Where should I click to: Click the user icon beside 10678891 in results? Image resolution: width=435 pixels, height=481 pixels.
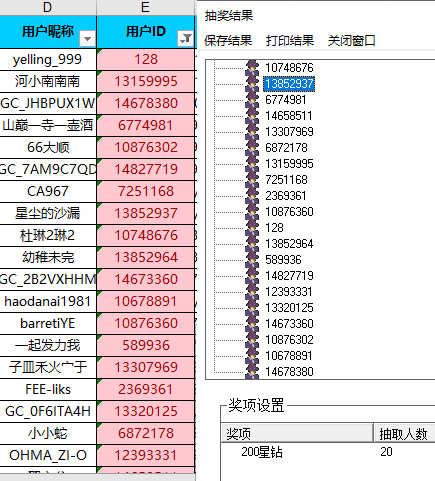(252, 356)
